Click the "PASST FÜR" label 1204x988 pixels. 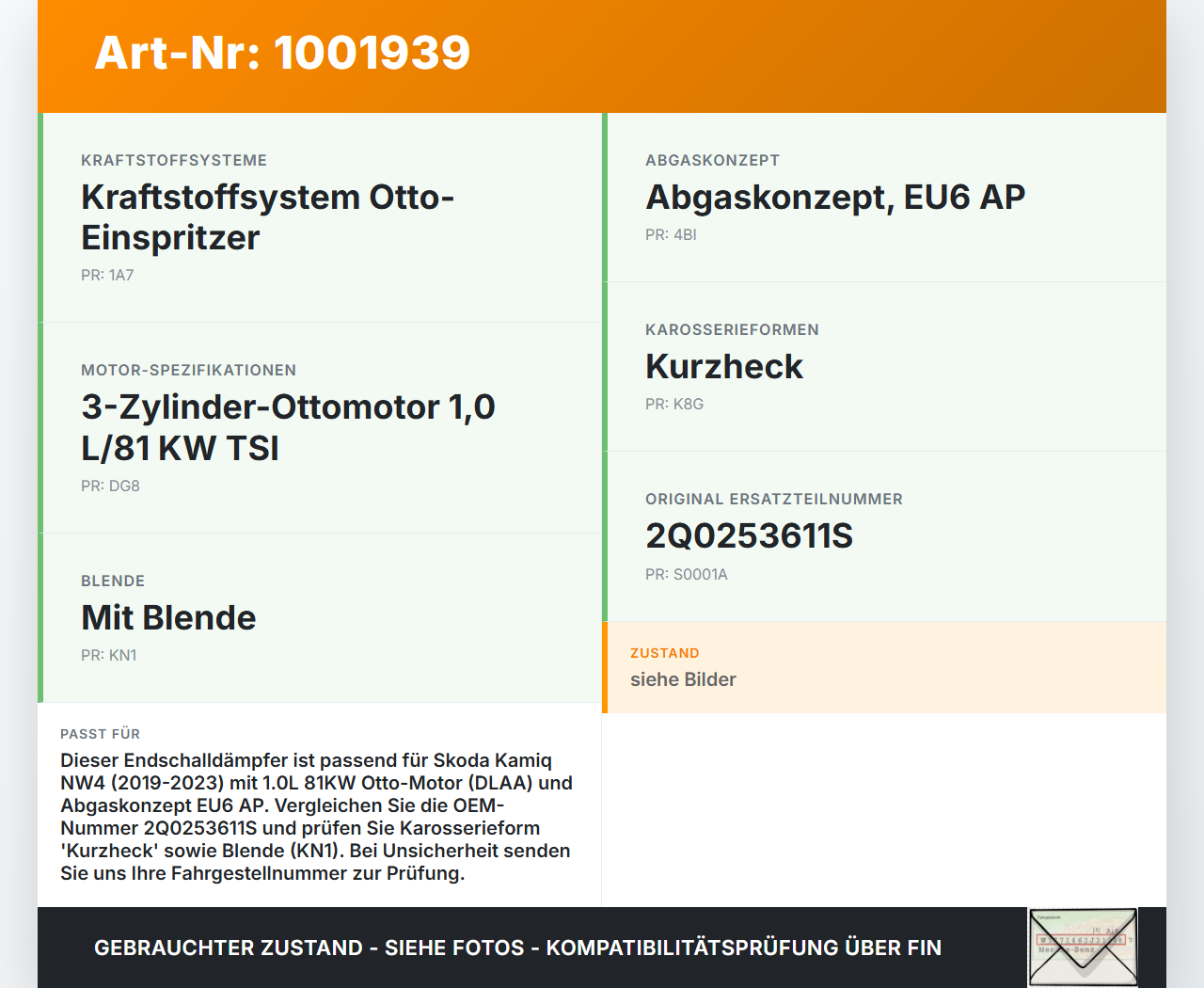click(100, 734)
